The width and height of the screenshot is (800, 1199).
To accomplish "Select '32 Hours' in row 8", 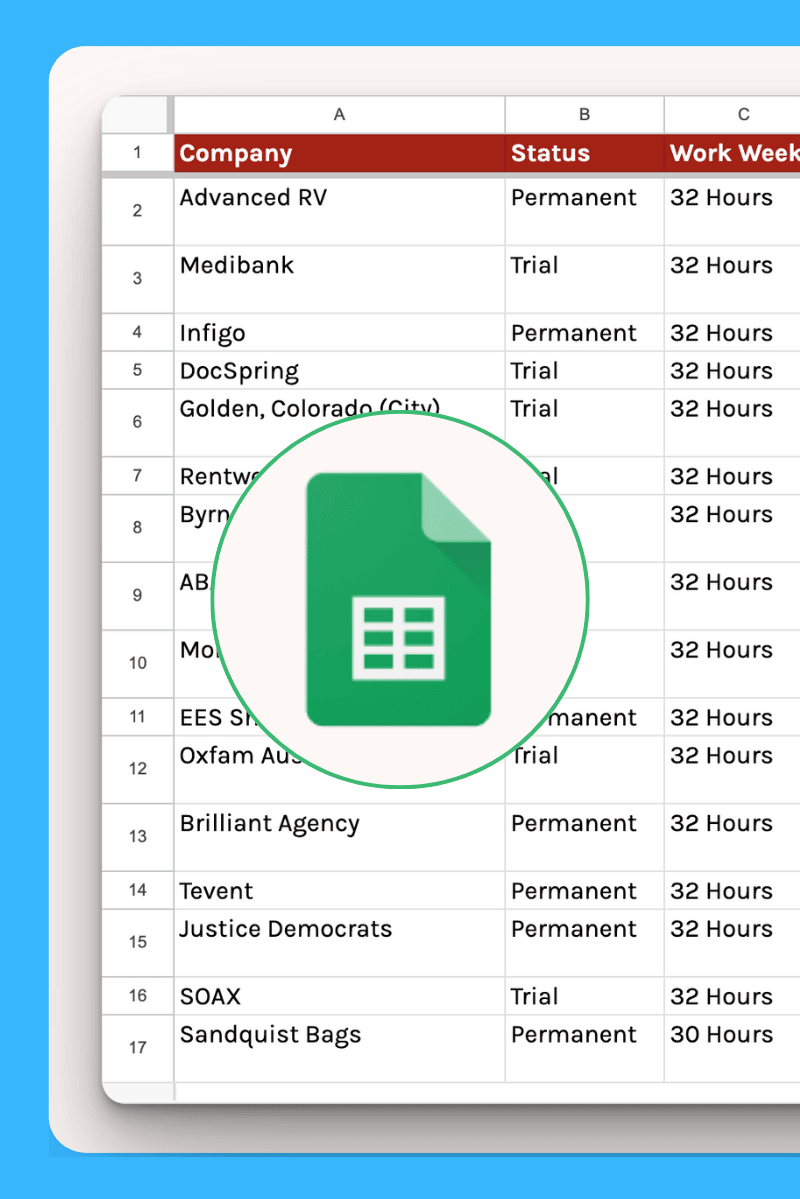I will pyautogui.click(x=732, y=528).
